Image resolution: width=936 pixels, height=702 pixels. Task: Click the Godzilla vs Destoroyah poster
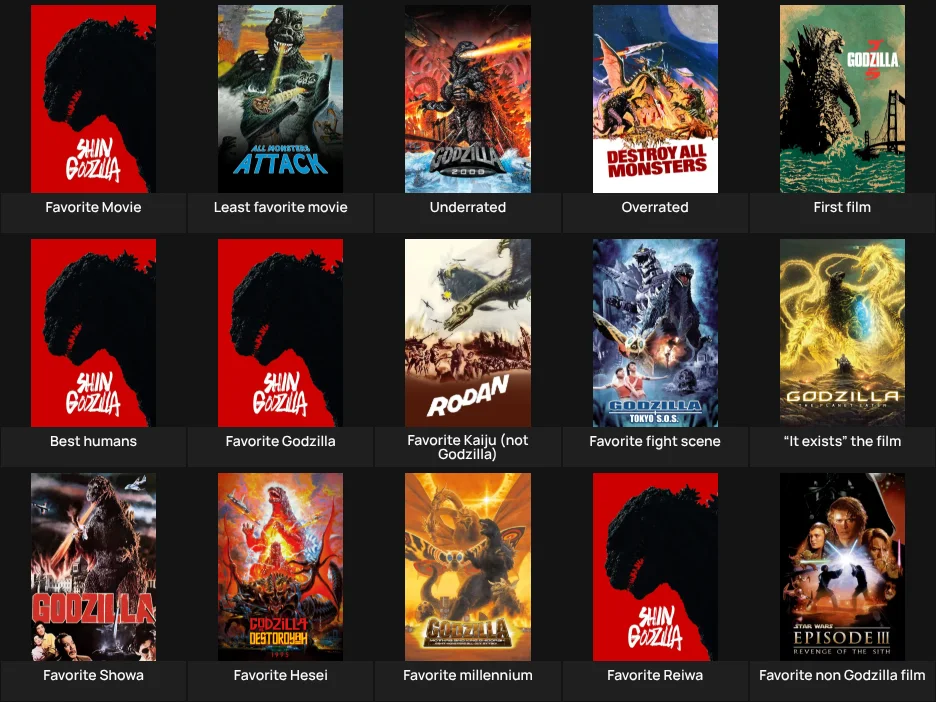(281, 567)
